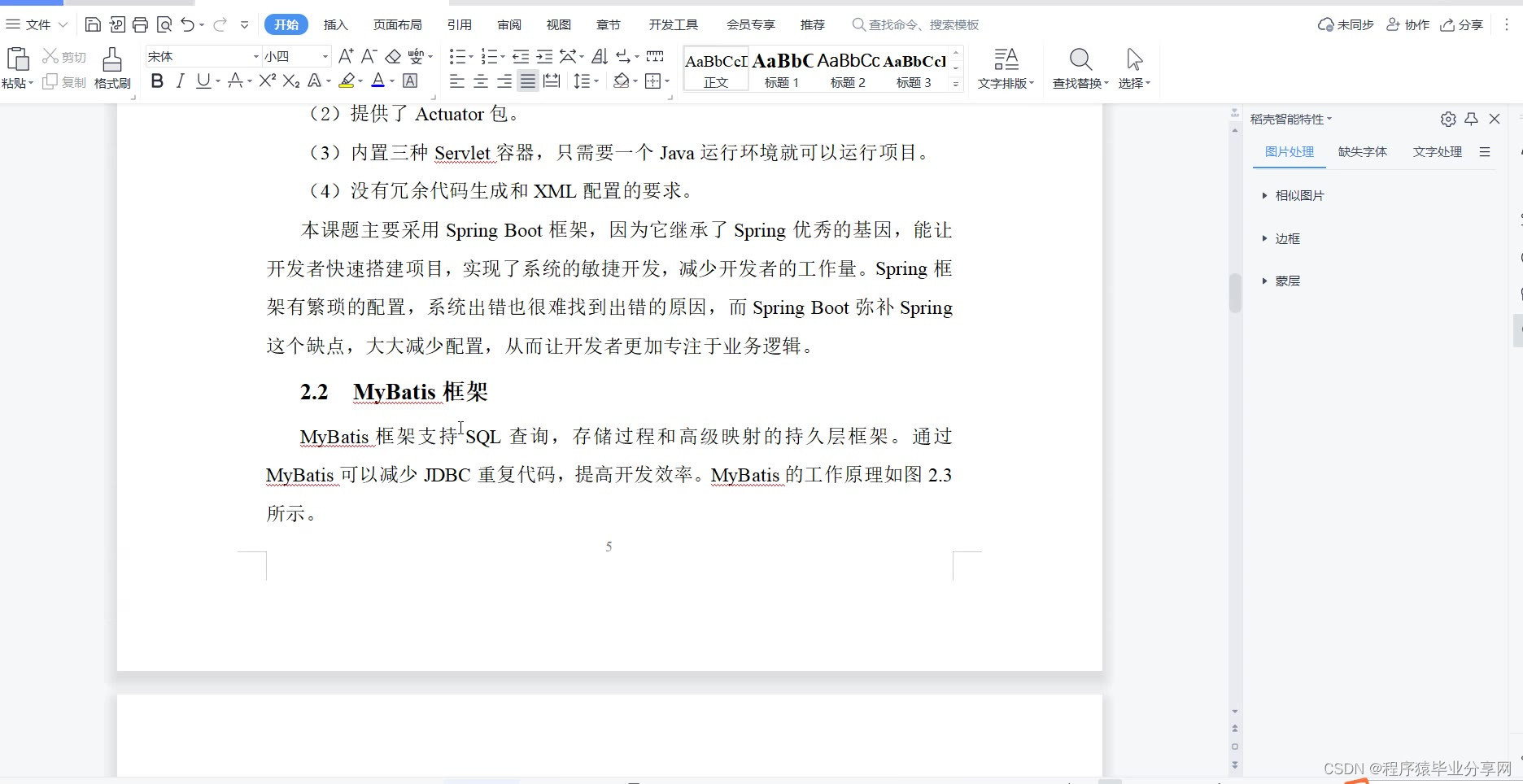Expand the styles gallery list
This screenshot has width=1523, height=784.
pyautogui.click(x=956, y=84)
